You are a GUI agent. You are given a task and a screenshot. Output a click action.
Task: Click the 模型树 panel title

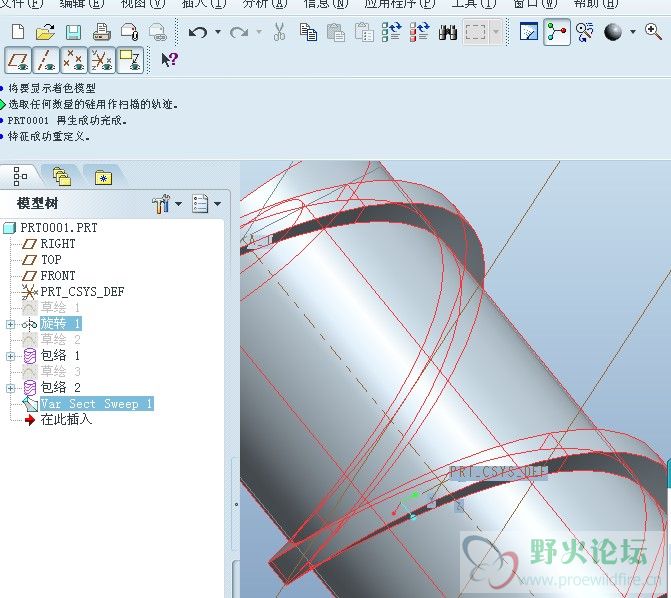37,203
